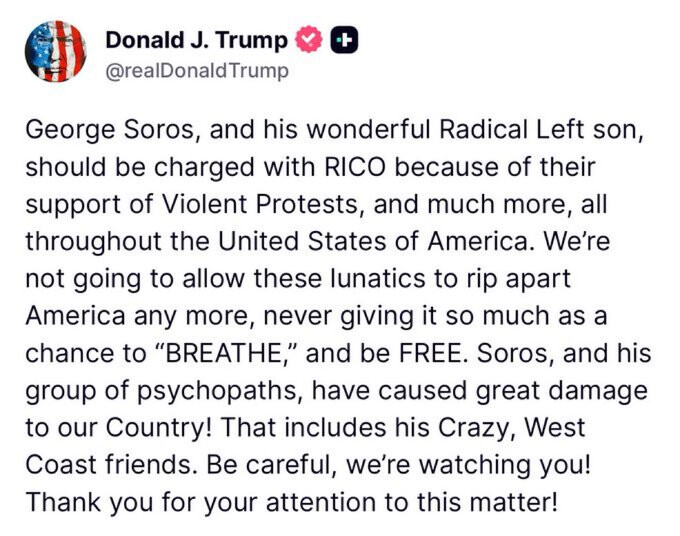
Task: Click the phrase "Radical Left son"
Action: [x=541, y=129]
